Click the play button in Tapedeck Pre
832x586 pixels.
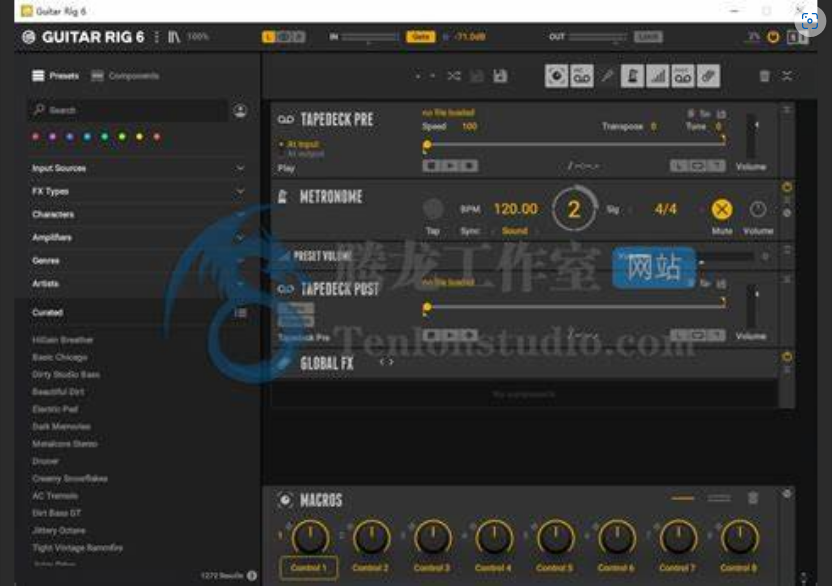coord(450,166)
